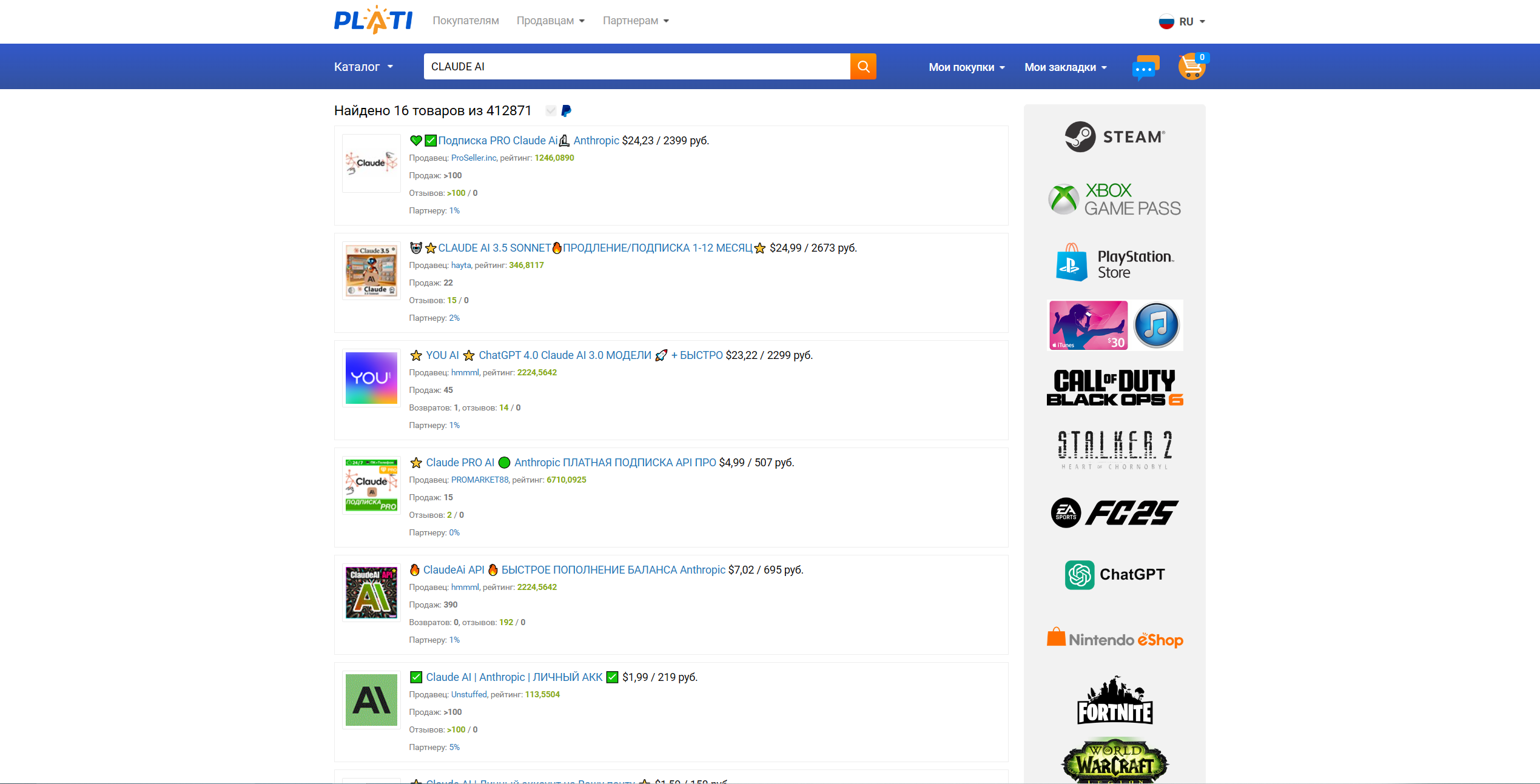
Task: Open the Xbox Game Pass category logo
Action: tap(1115, 199)
